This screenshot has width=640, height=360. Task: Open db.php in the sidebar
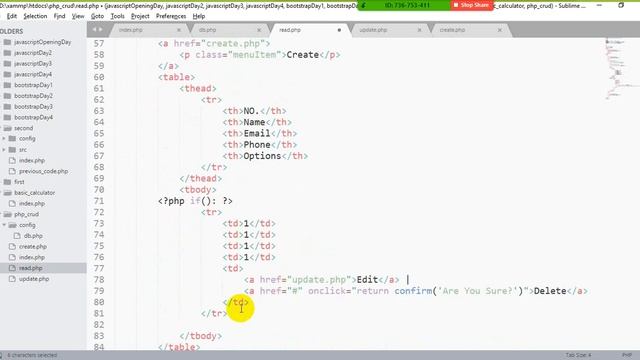tap(33, 236)
